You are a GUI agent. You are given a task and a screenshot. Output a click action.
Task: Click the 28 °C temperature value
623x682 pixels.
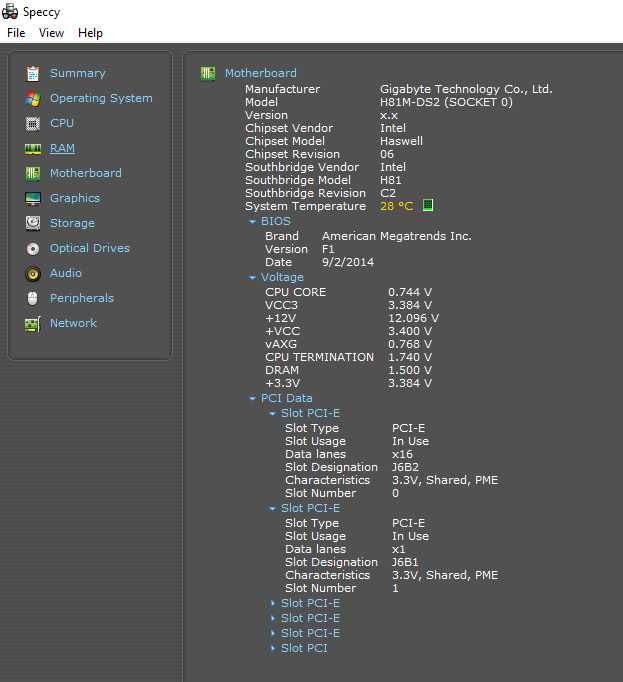point(396,206)
